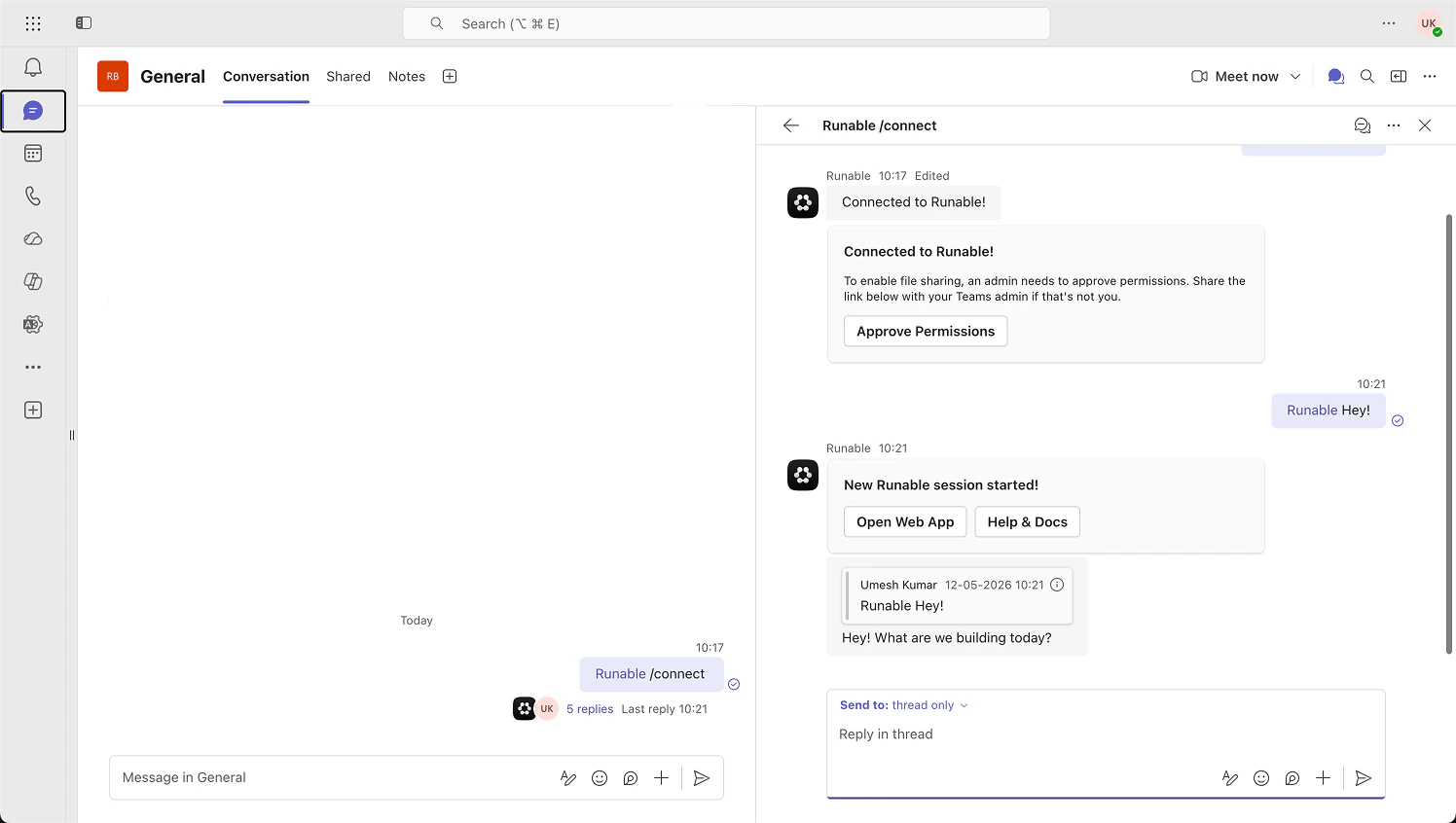Image resolution: width=1456 pixels, height=823 pixels.
Task: Open the Loop components icon in thread reply
Action: 1292,778
